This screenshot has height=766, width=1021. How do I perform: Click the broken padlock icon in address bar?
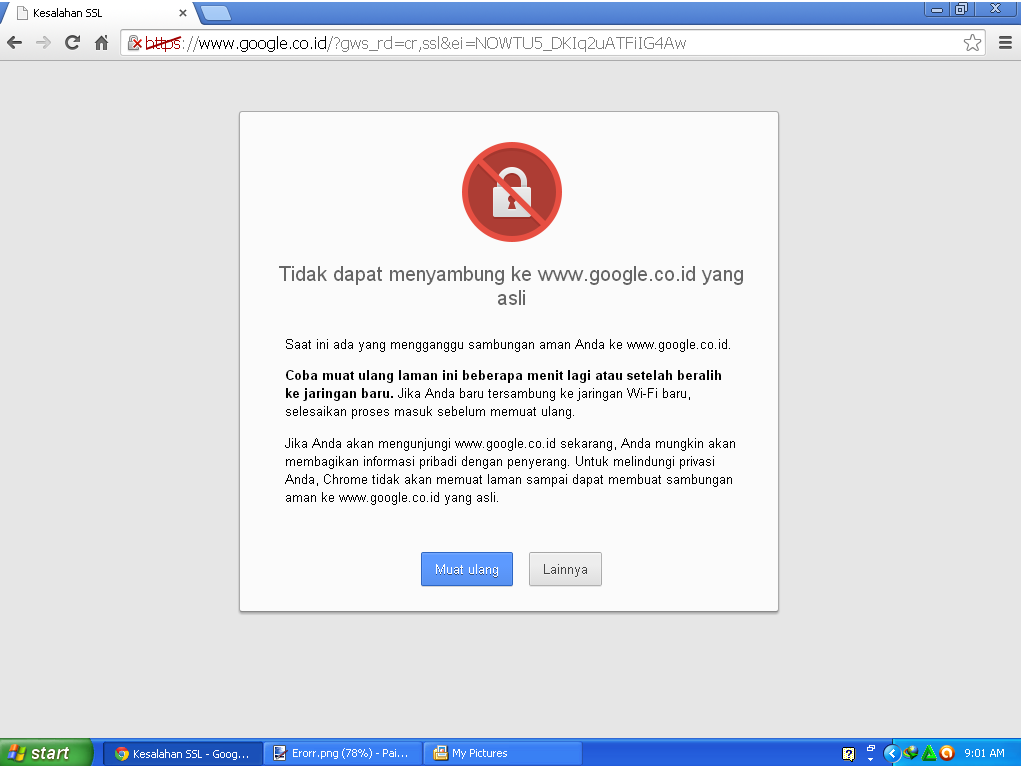click(x=134, y=43)
